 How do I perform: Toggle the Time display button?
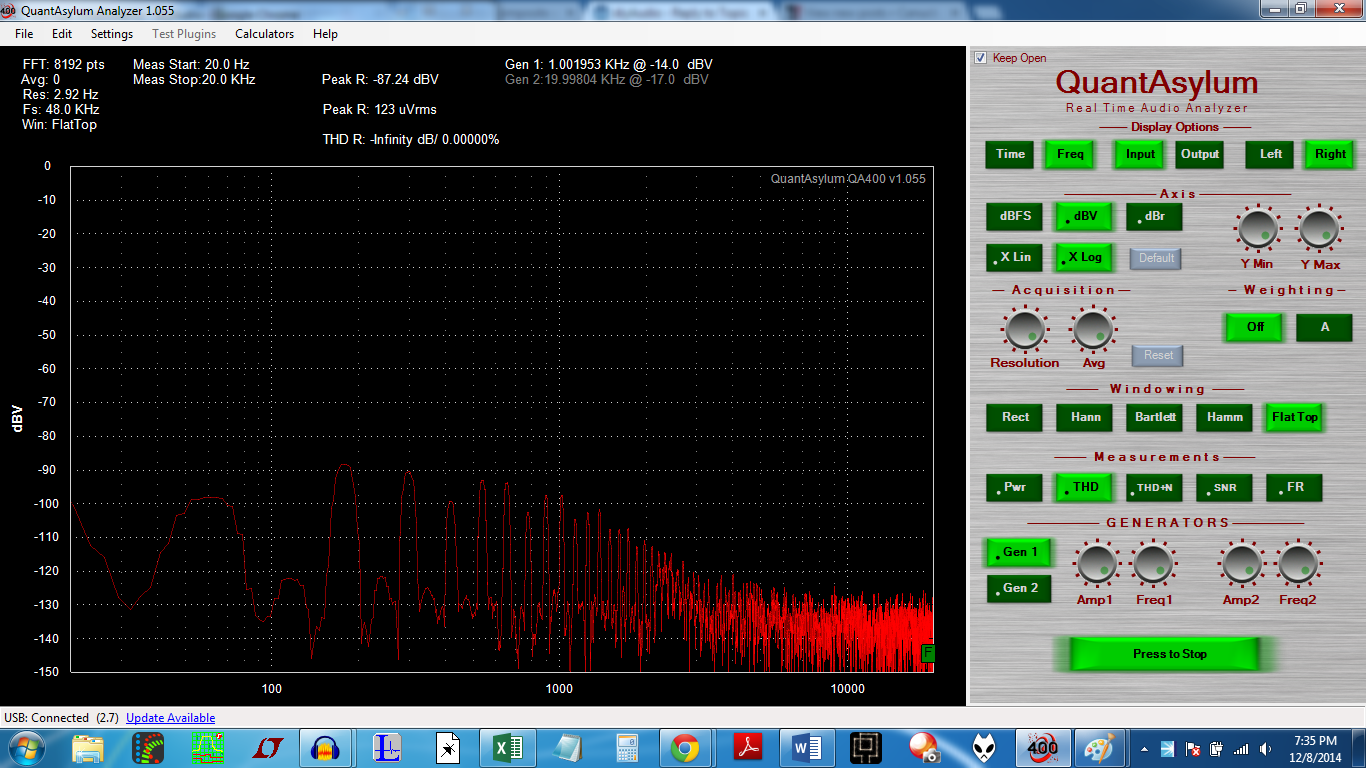point(1010,154)
